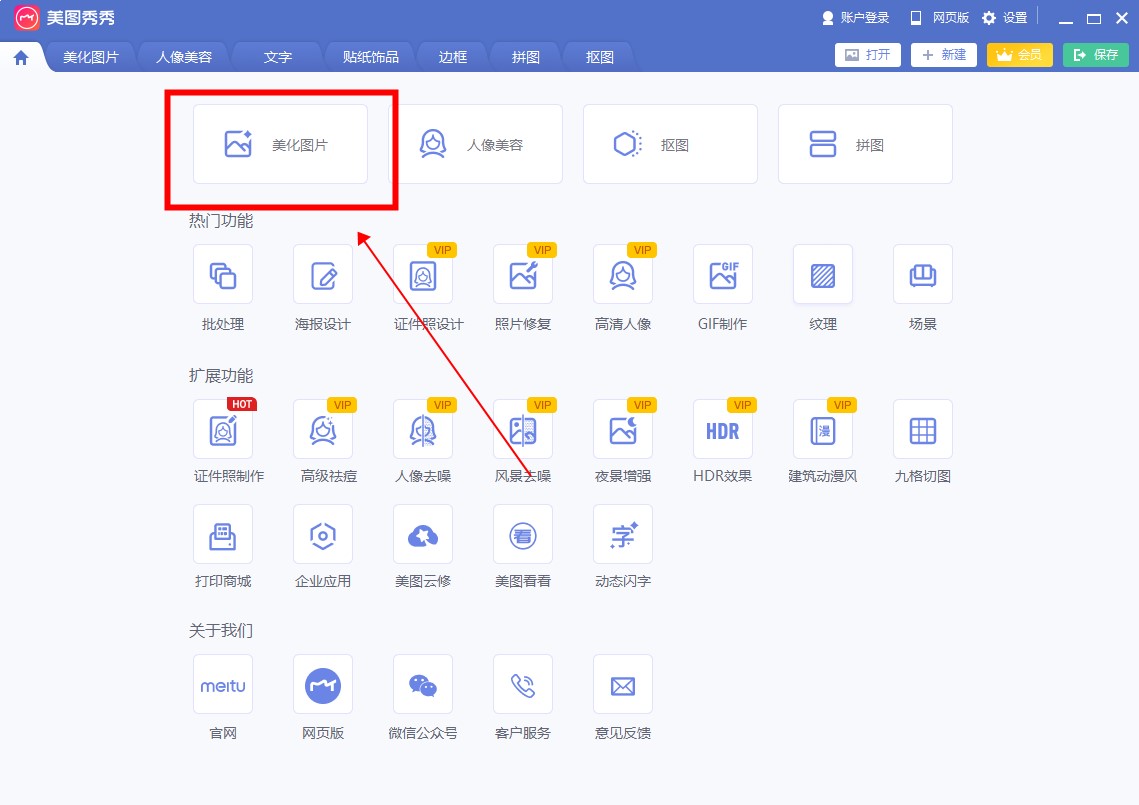
Task: Click the 打开 open button
Action: click(867, 55)
